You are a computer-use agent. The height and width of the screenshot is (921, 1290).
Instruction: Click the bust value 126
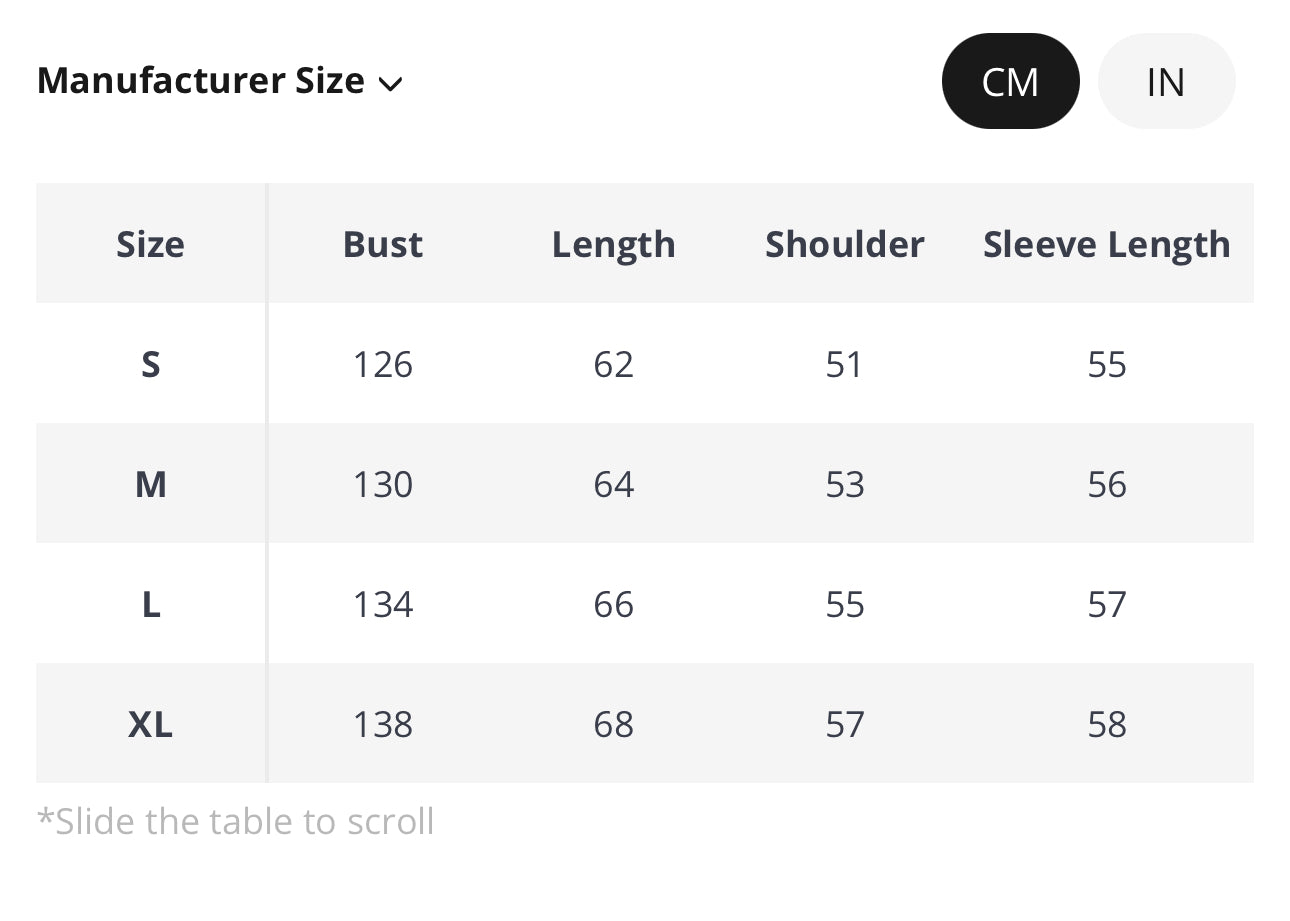coord(383,364)
